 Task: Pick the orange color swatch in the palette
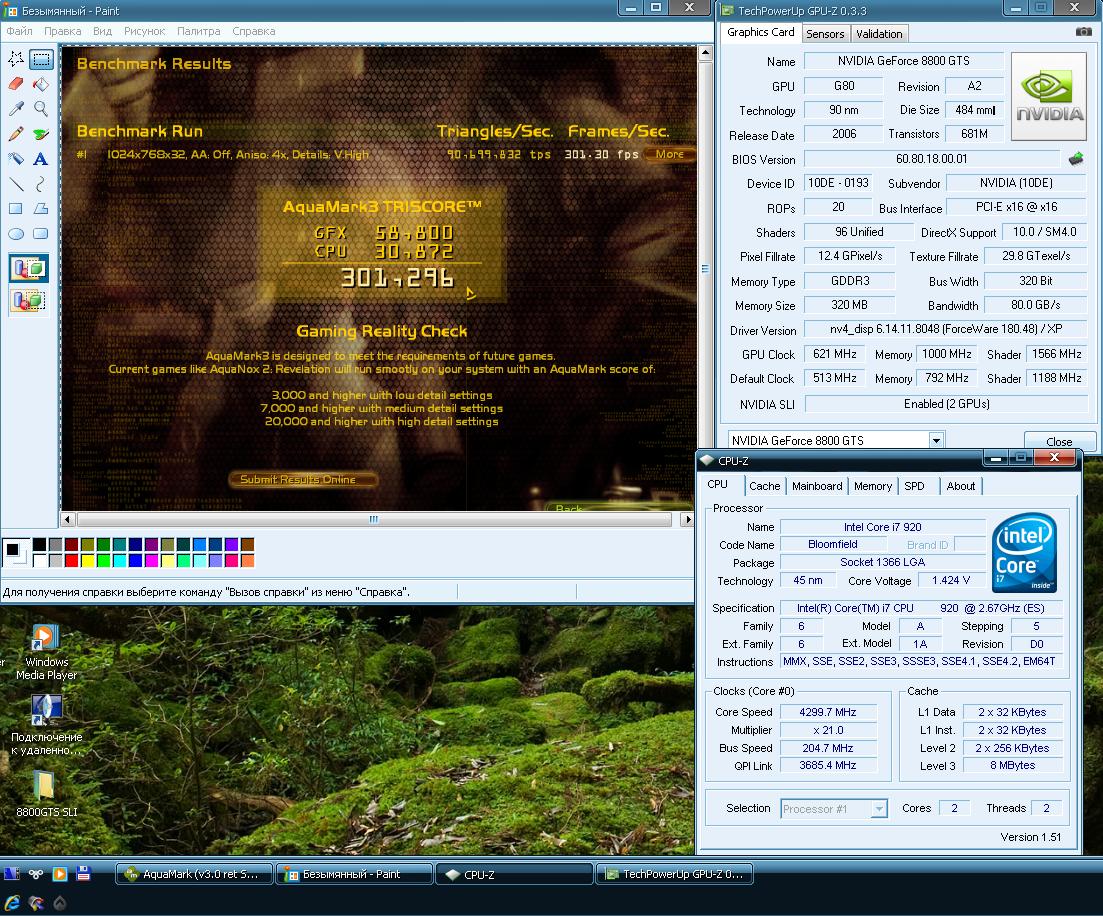[248, 561]
